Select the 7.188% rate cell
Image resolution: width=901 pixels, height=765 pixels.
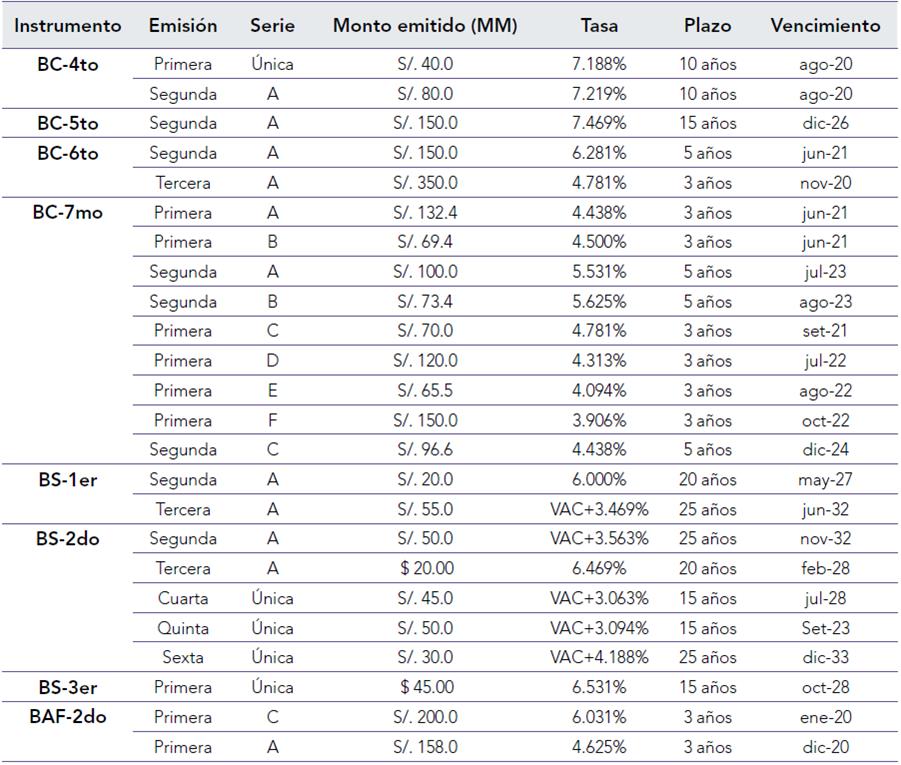pos(599,64)
